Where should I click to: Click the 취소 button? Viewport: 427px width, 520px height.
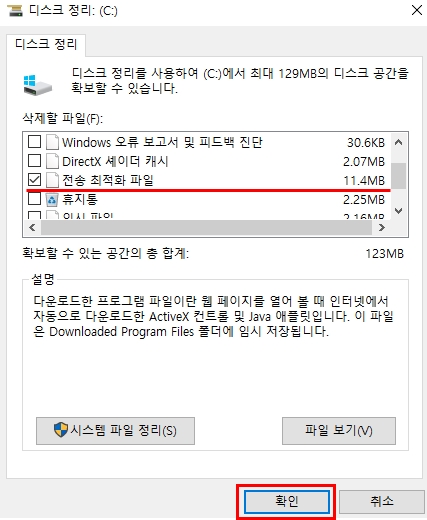tap(382, 501)
